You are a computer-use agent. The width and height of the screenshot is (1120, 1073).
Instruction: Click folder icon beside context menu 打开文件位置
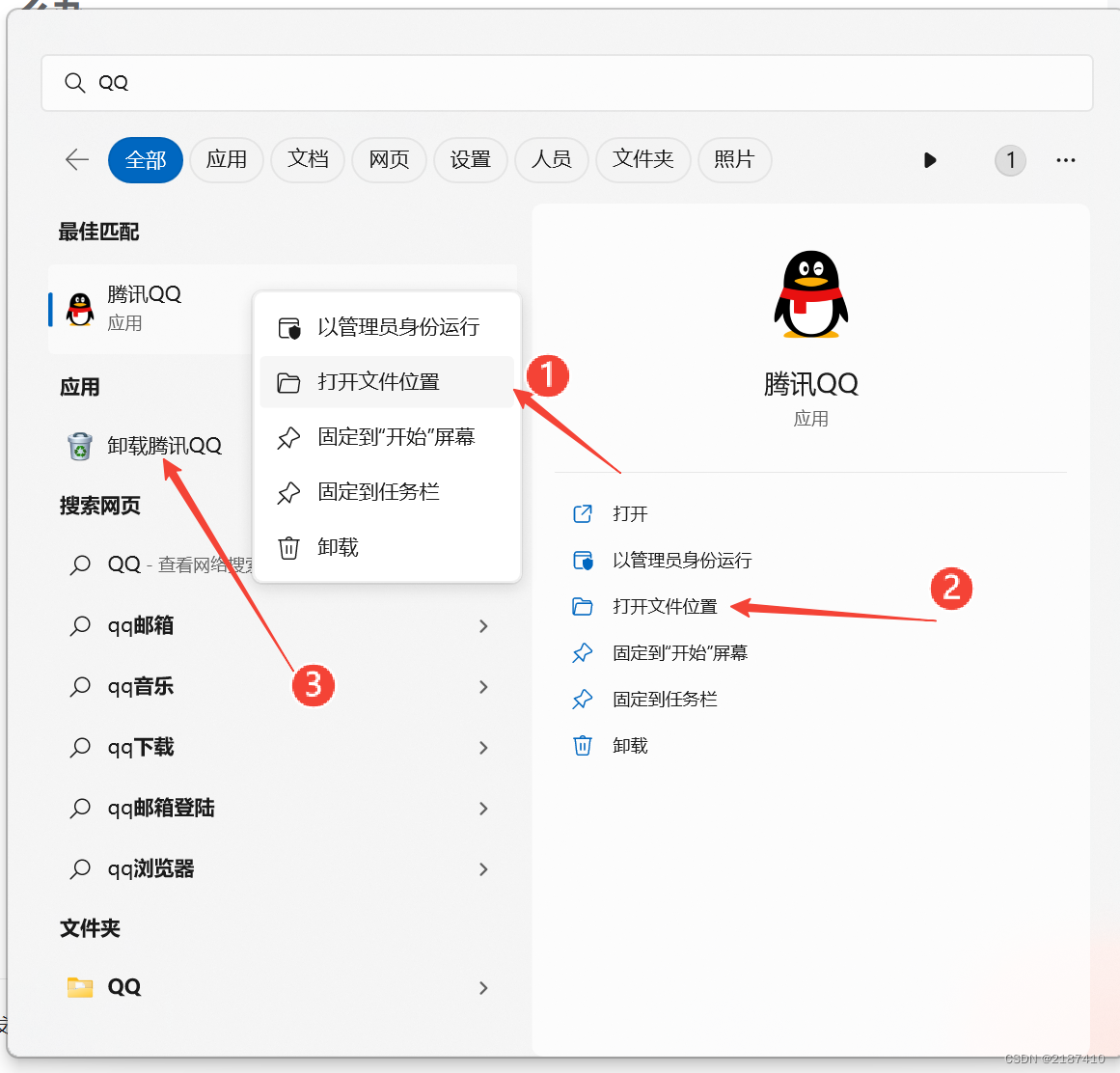pos(288,383)
